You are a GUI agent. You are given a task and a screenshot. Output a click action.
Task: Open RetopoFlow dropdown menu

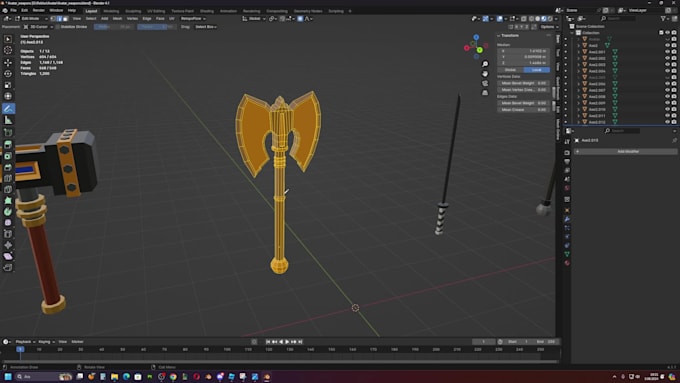click(x=193, y=19)
